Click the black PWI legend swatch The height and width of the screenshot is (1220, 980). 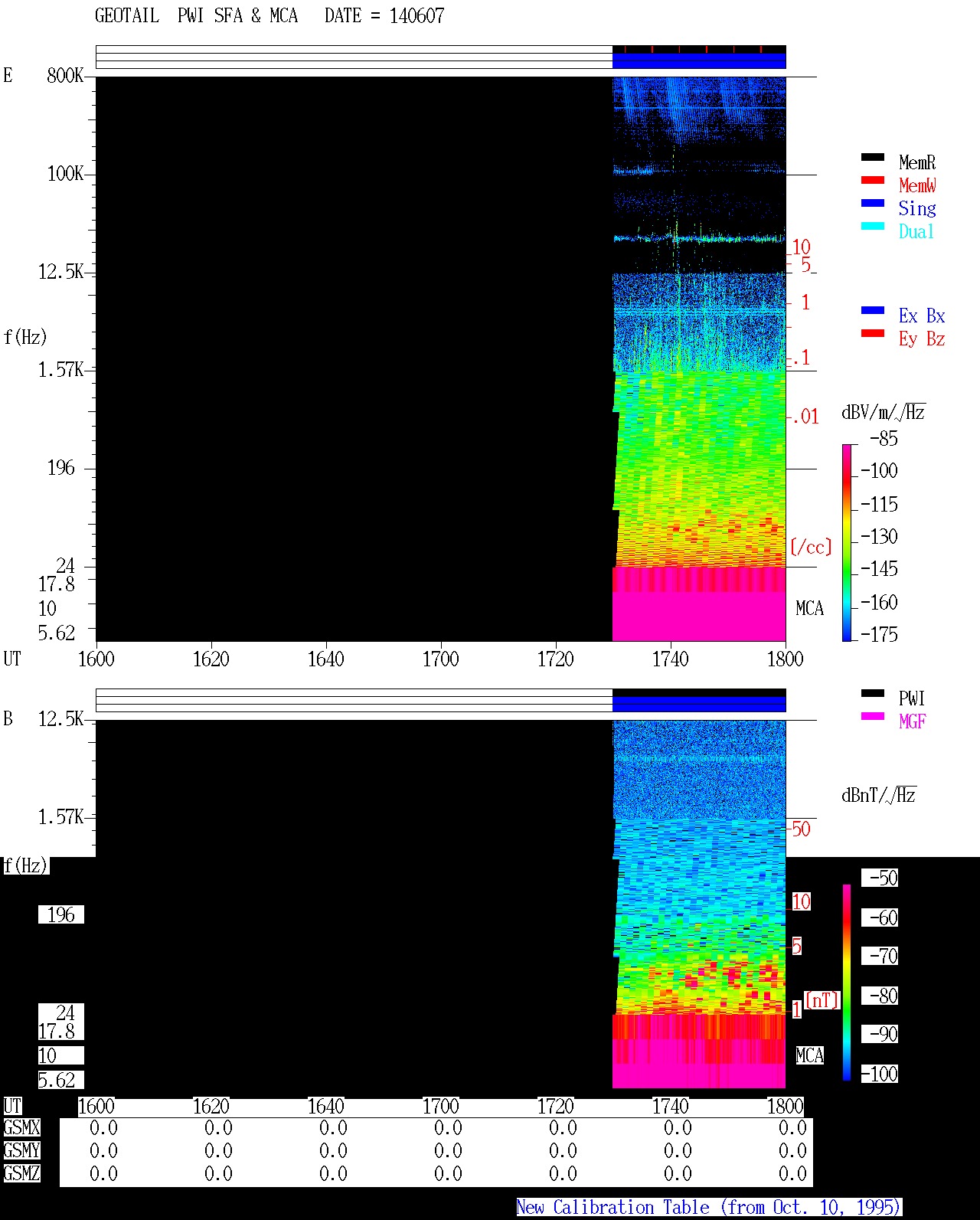click(872, 693)
